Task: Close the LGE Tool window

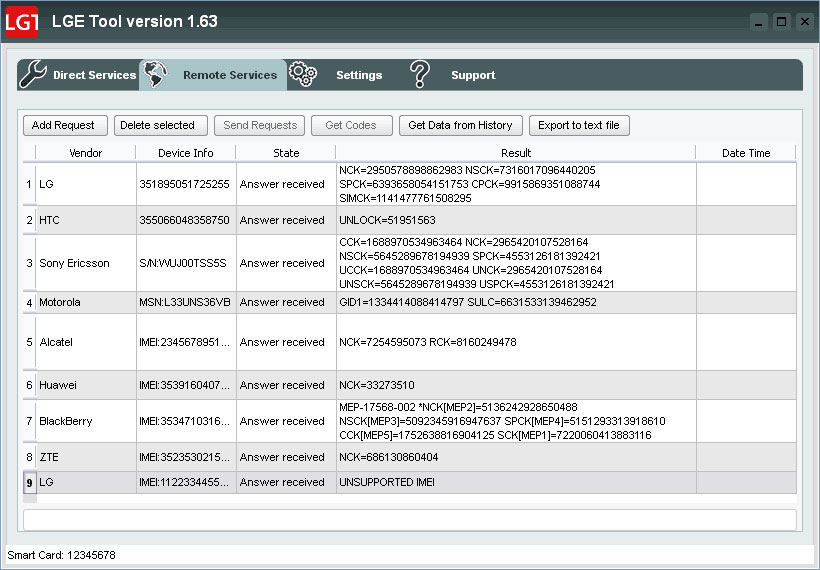Action: click(x=805, y=22)
